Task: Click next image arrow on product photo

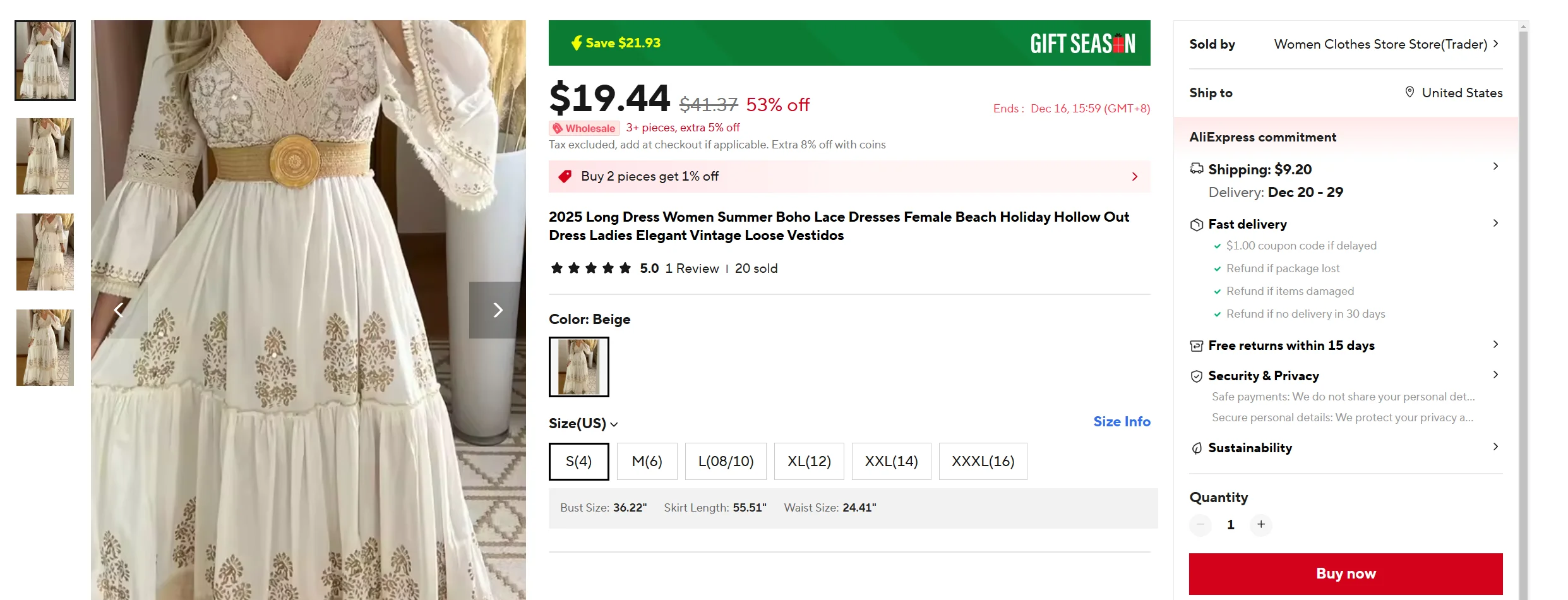Action: 497,310
